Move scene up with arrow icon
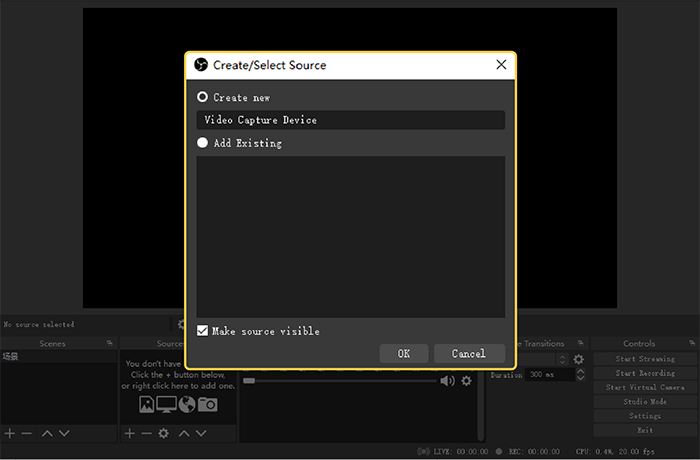Viewport: 700px width, 460px height. pyautogui.click(x=46, y=433)
